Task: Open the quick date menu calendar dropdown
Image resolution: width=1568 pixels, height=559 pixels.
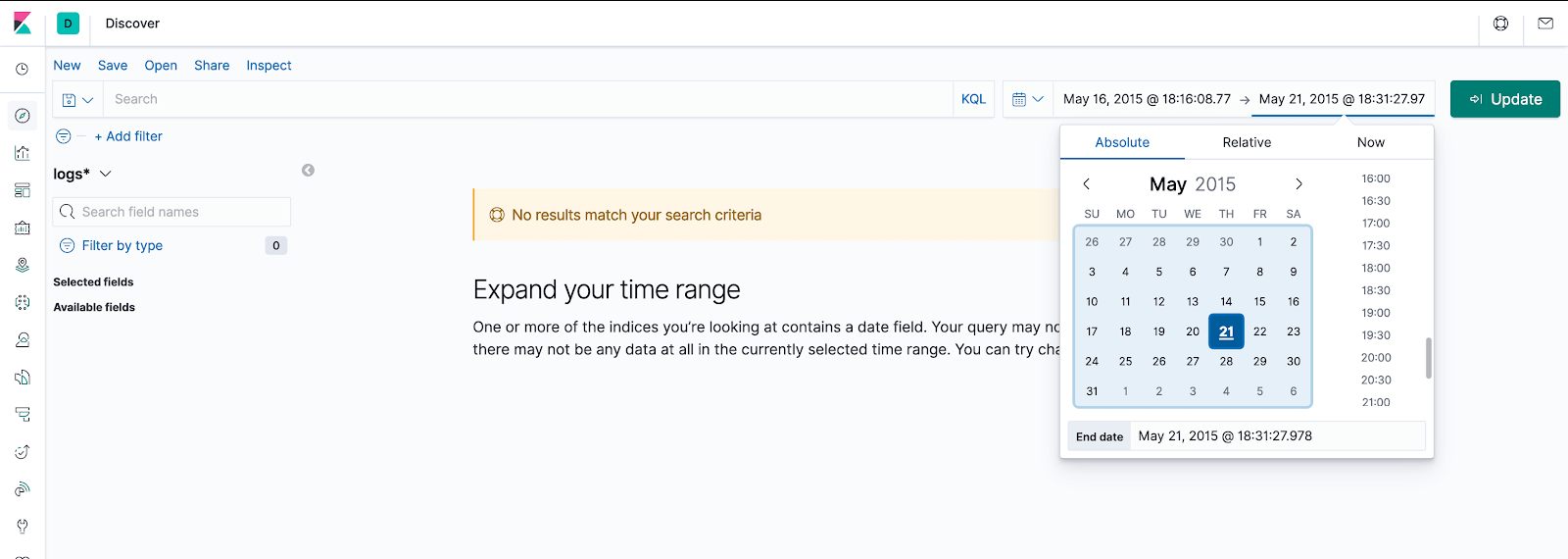Action: click(1028, 99)
